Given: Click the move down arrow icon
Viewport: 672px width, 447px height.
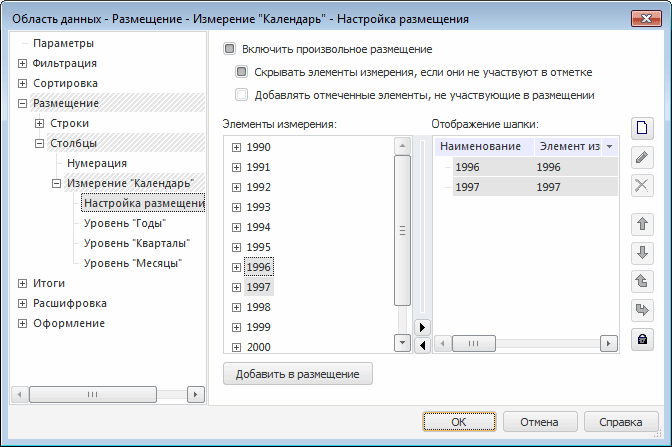Looking at the screenshot, I should pyautogui.click(x=642, y=252).
